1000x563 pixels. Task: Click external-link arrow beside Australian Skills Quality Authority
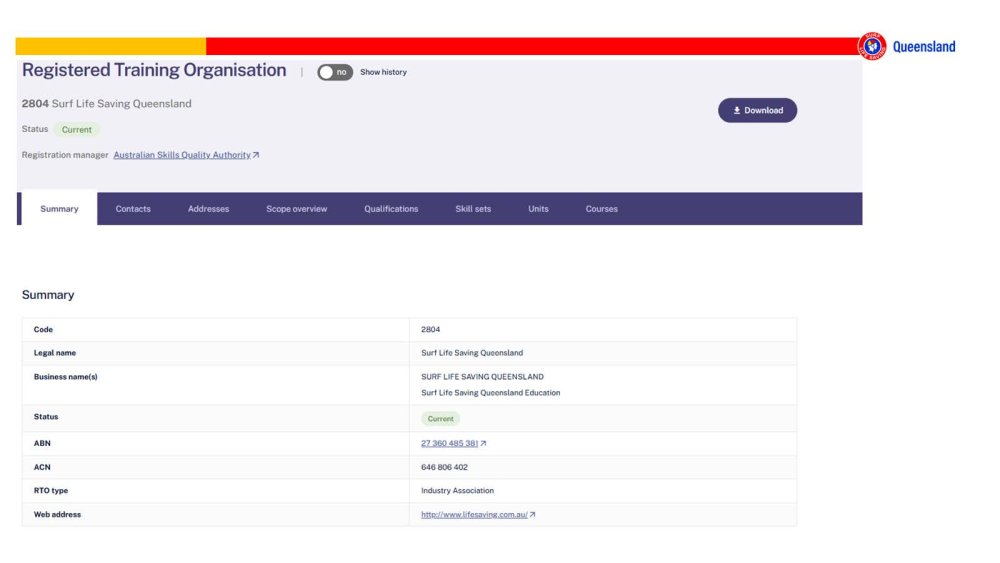pos(256,155)
